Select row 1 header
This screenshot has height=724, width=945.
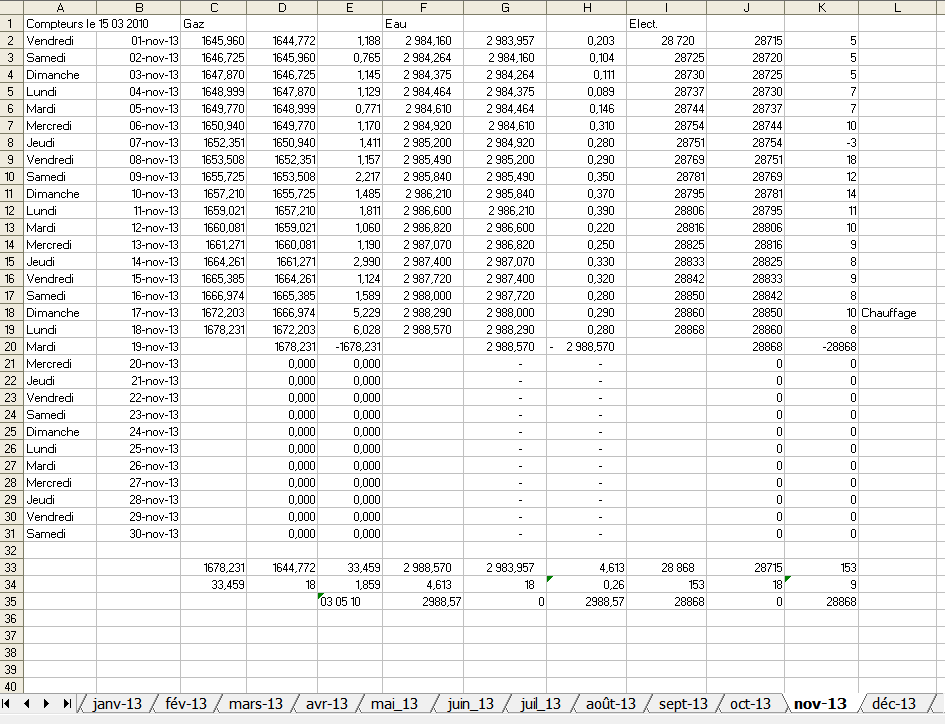point(11,24)
